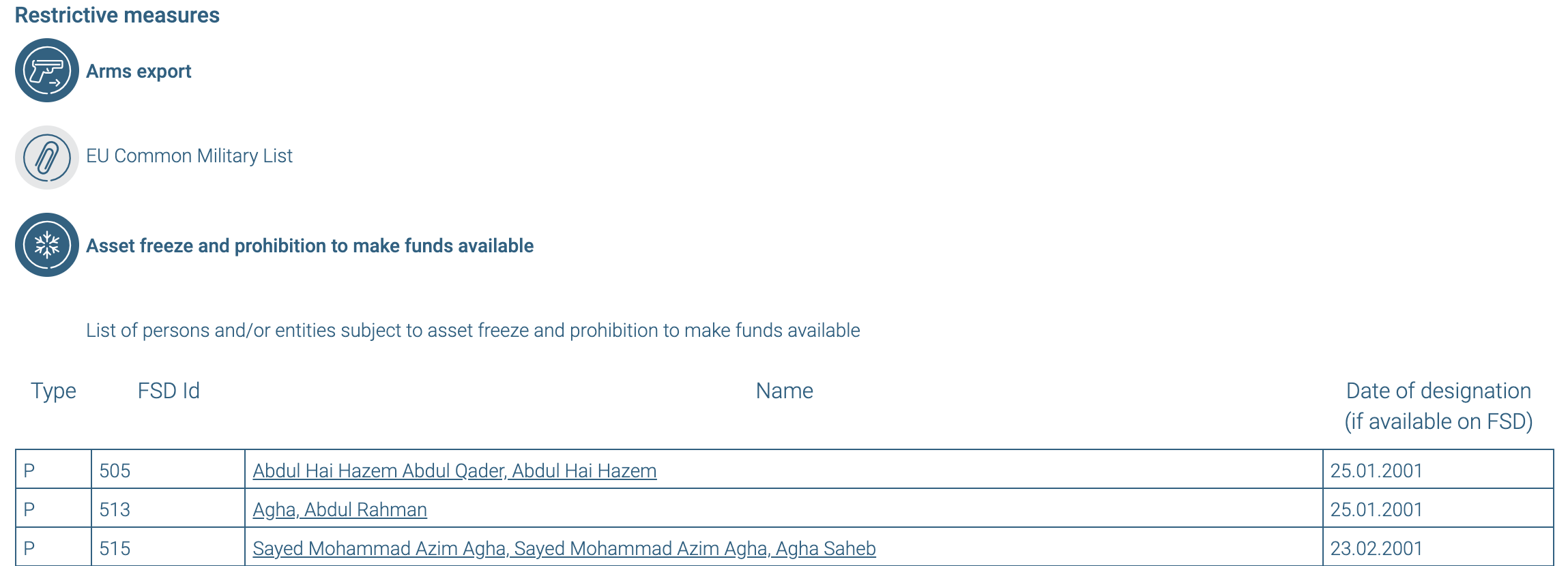Click the Date of designation column header
This screenshot has width=1568, height=566.
coord(1438,406)
